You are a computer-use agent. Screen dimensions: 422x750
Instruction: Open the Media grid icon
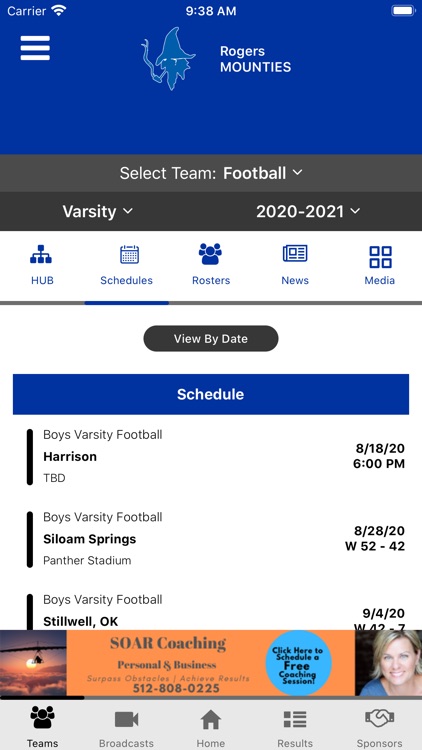380,257
